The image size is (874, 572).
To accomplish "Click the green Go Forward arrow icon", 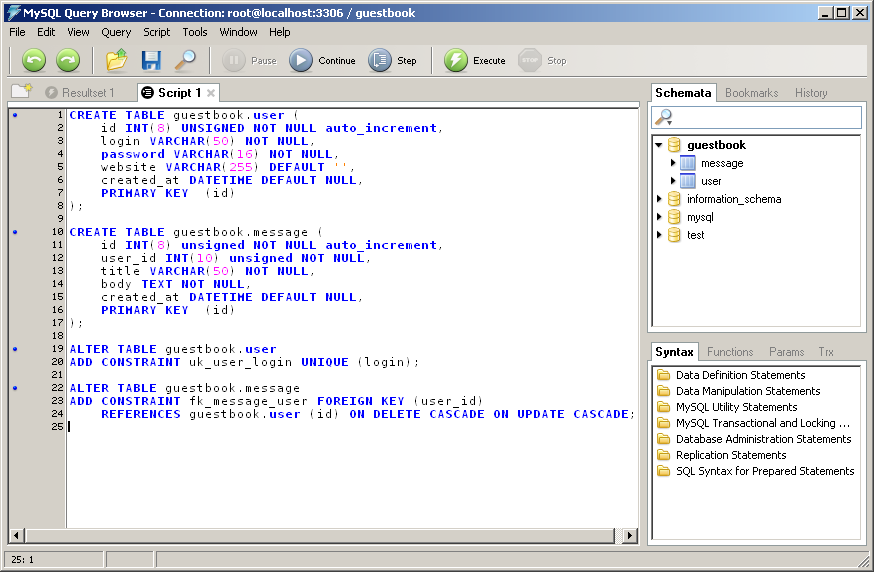I will coord(68,61).
